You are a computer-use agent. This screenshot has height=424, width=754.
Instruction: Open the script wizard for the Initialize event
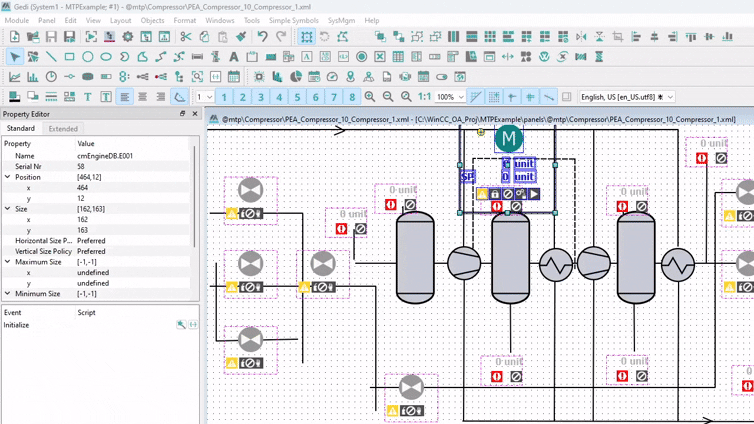(181, 324)
